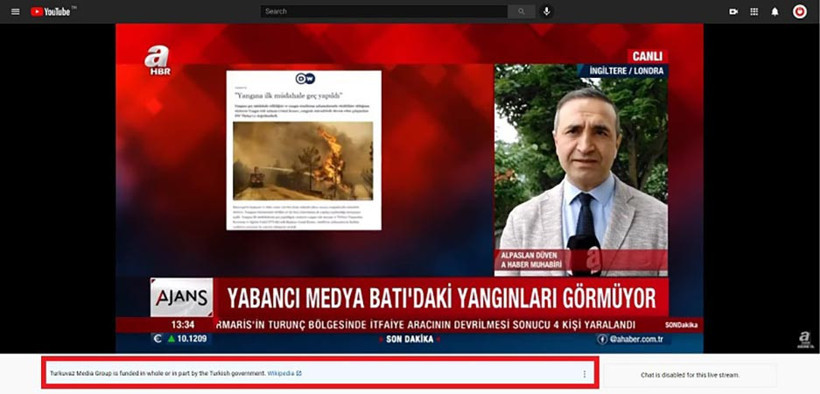This screenshot has height=394, width=820.
Task: Click the A HBR channel logo in video
Action: tap(157, 60)
